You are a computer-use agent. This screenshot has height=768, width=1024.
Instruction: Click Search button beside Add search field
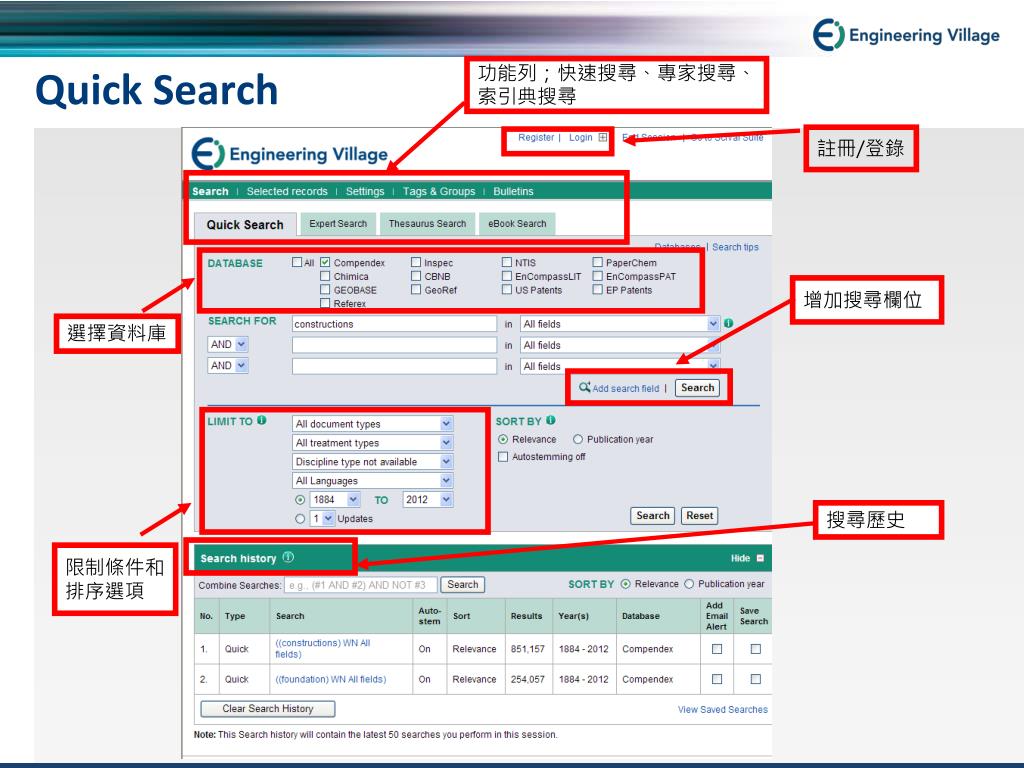[697, 387]
